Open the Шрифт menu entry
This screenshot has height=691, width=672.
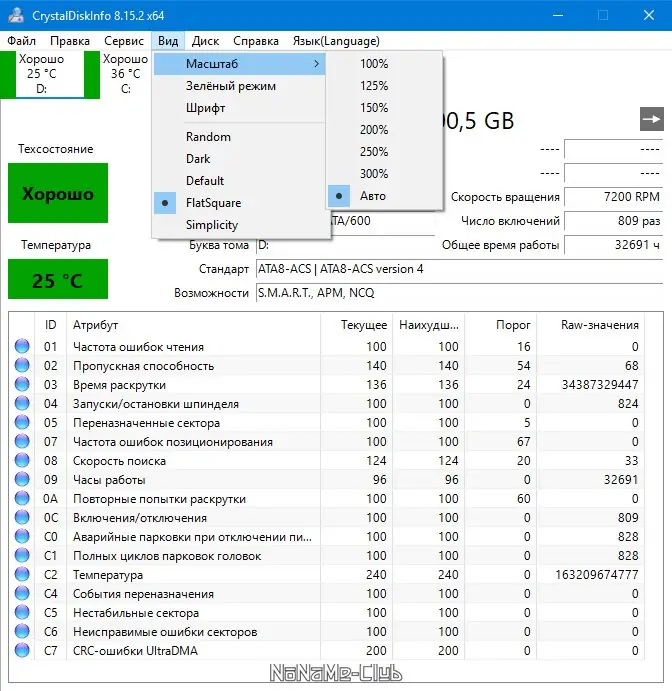(241, 108)
